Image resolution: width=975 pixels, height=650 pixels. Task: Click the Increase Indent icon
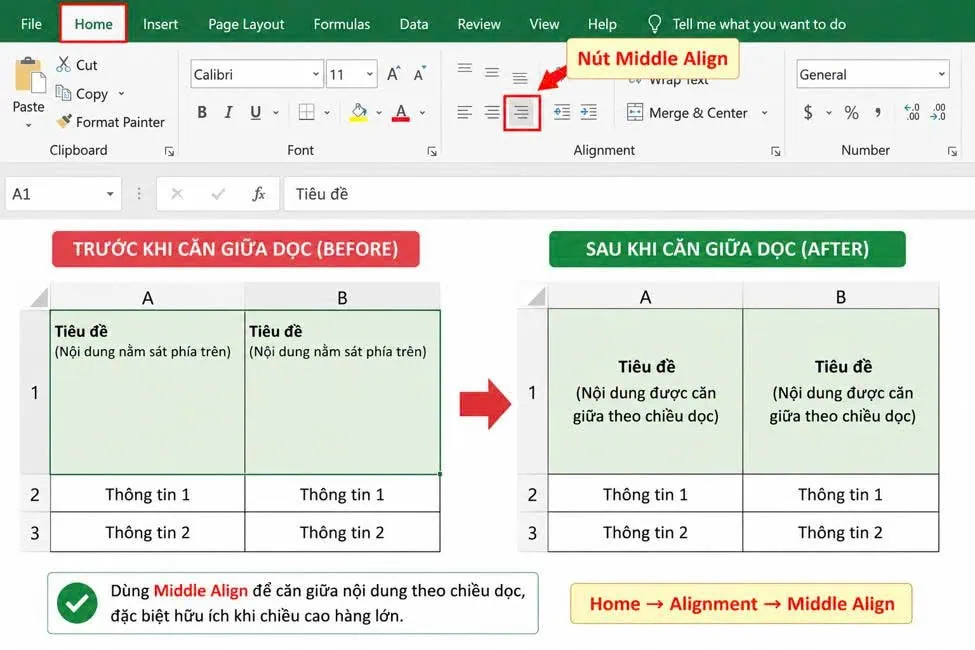coord(588,113)
